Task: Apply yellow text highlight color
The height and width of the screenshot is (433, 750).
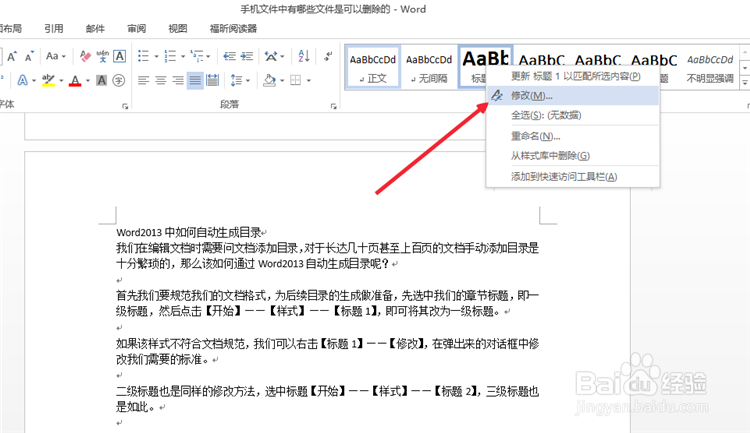Action: (48, 80)
